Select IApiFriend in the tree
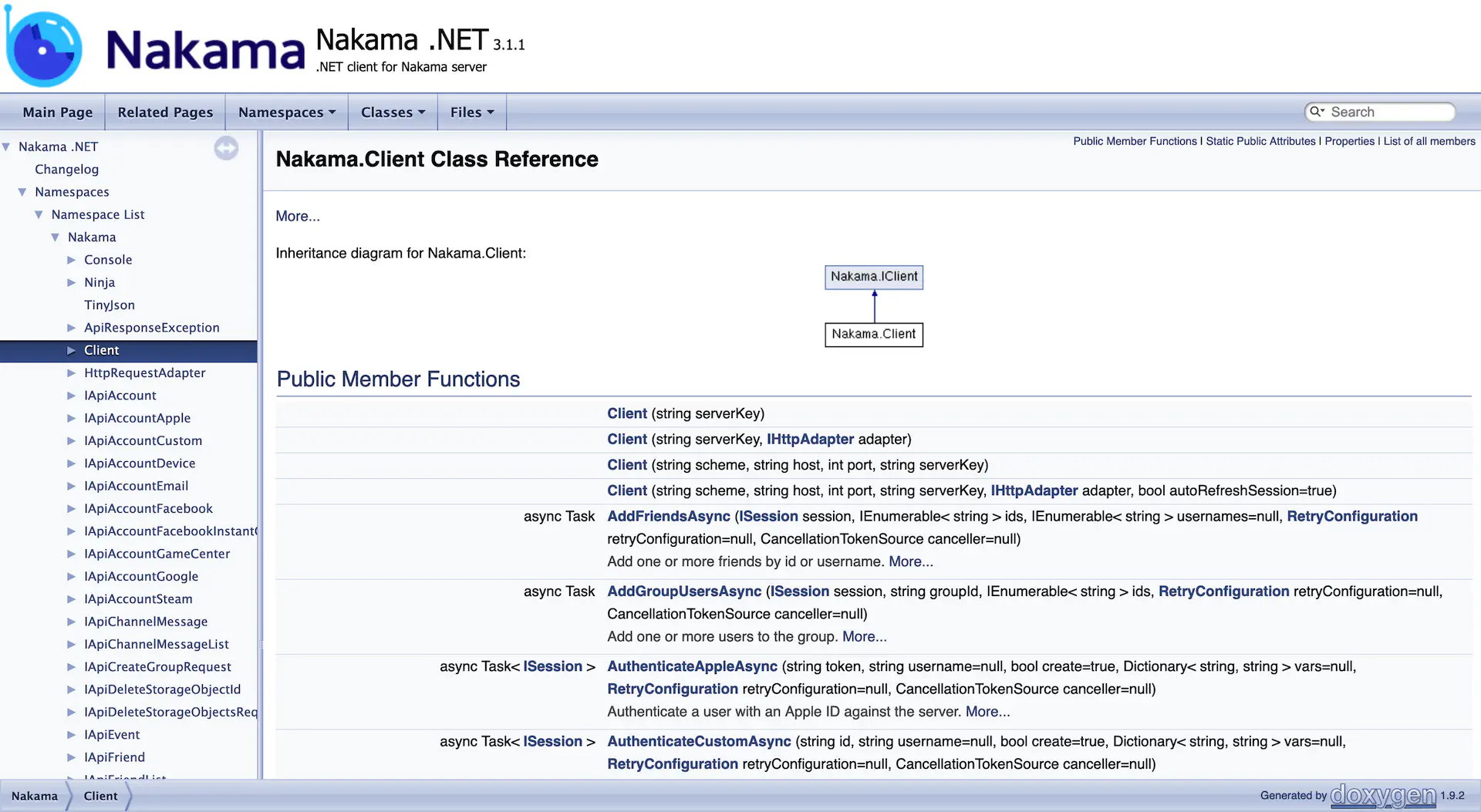 click(x=114, y=757)
